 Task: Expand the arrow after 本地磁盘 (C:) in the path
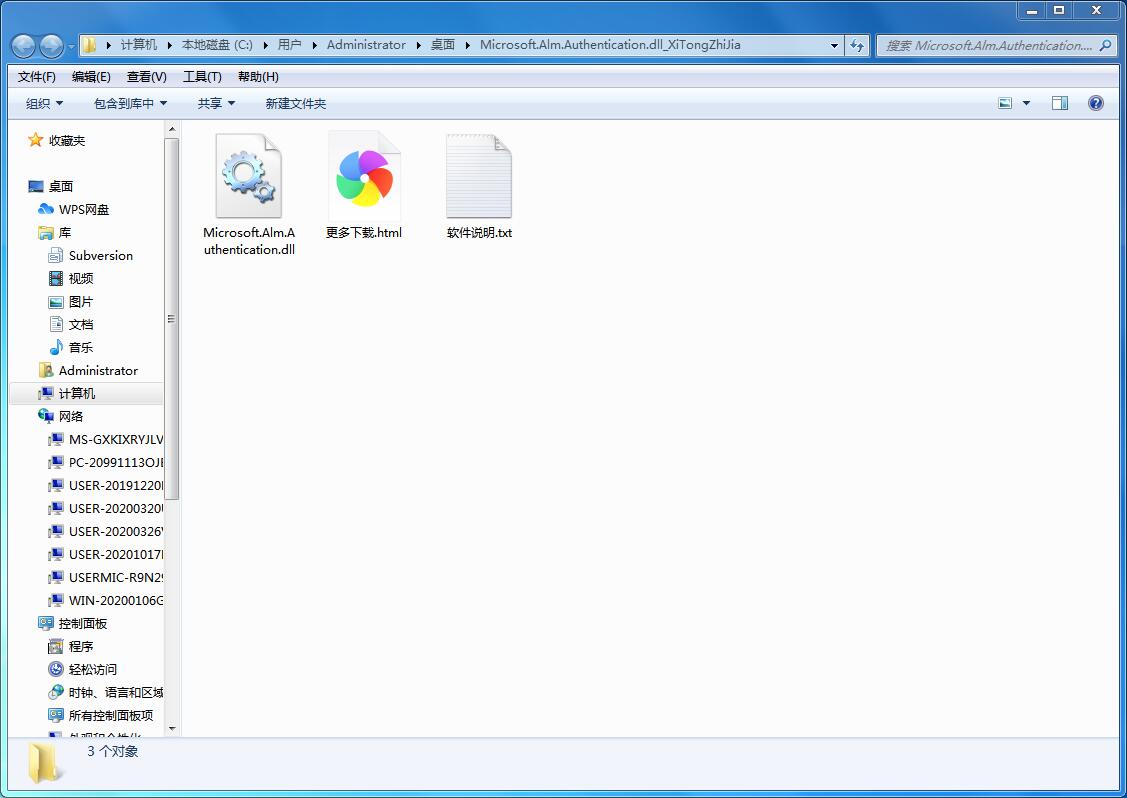point(265,45)
